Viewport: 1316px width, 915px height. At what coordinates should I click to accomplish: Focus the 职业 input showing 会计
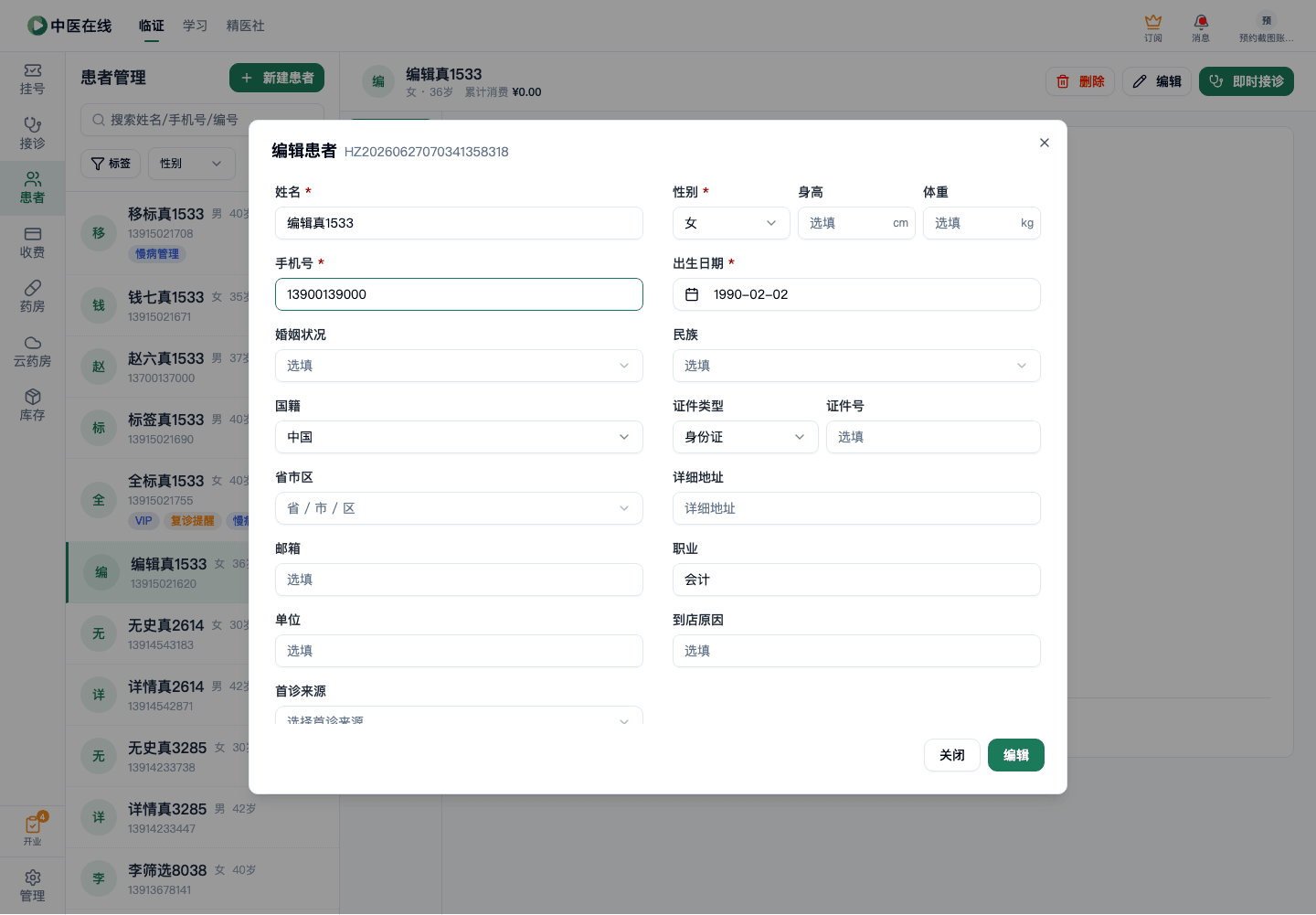coord(856,580)
